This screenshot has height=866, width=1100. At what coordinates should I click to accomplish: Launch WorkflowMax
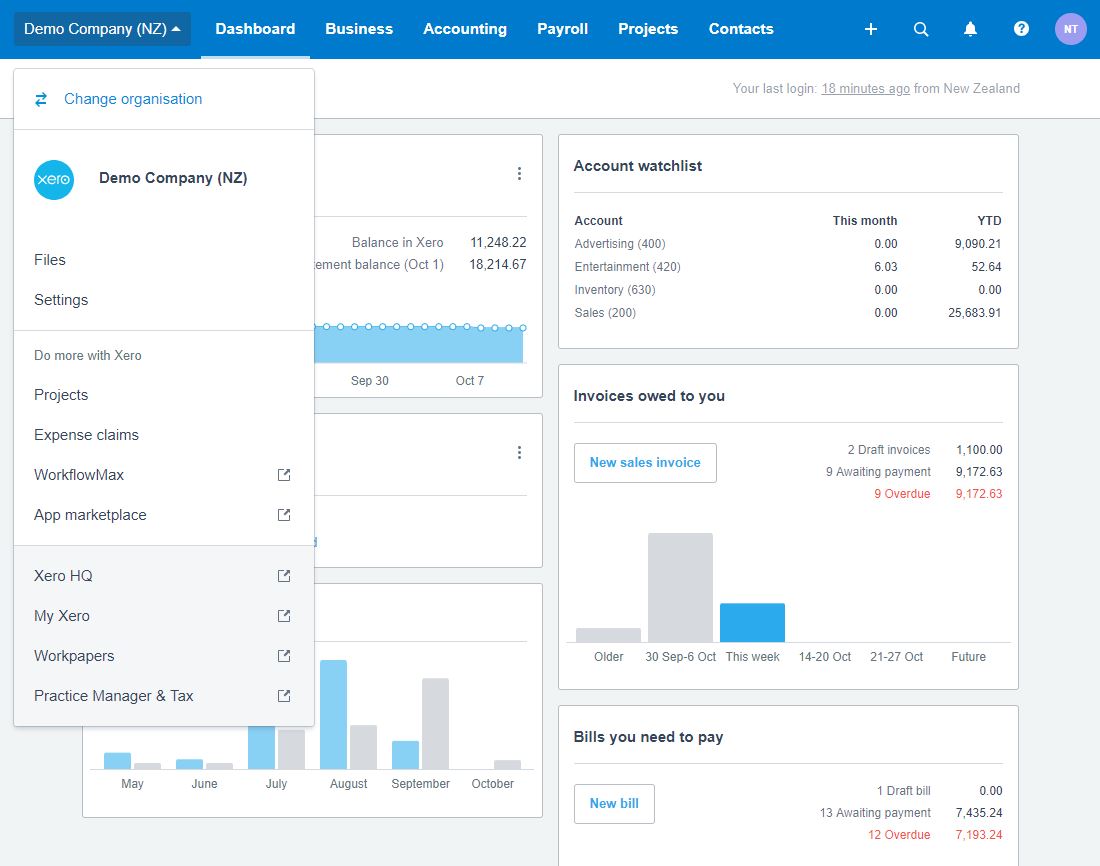pyautogui.click(x=163, y=475)
